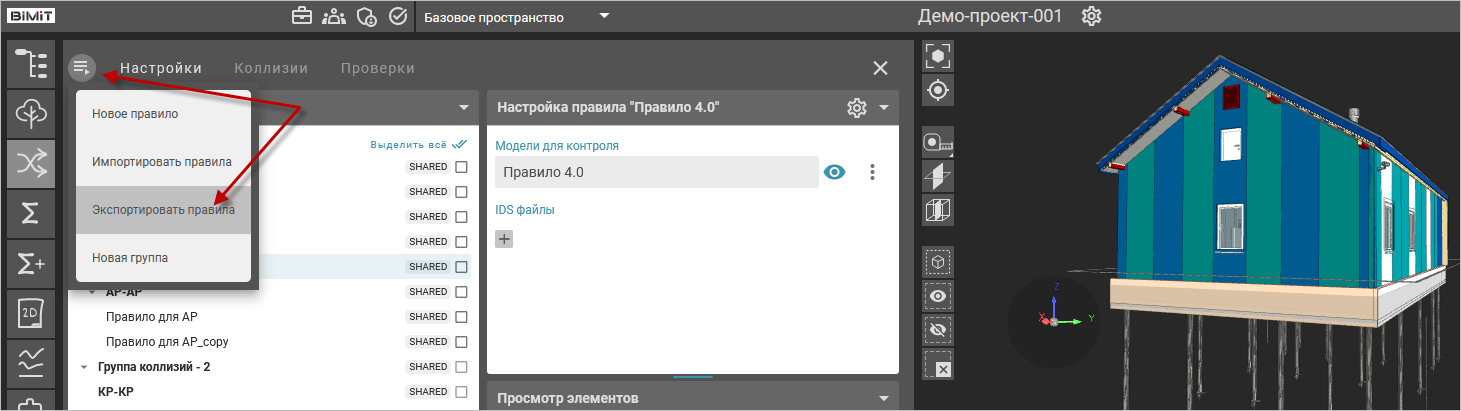Click the fit model to view icon
This screenshot has height=411, width=1461.
click(x=938, y=56)
